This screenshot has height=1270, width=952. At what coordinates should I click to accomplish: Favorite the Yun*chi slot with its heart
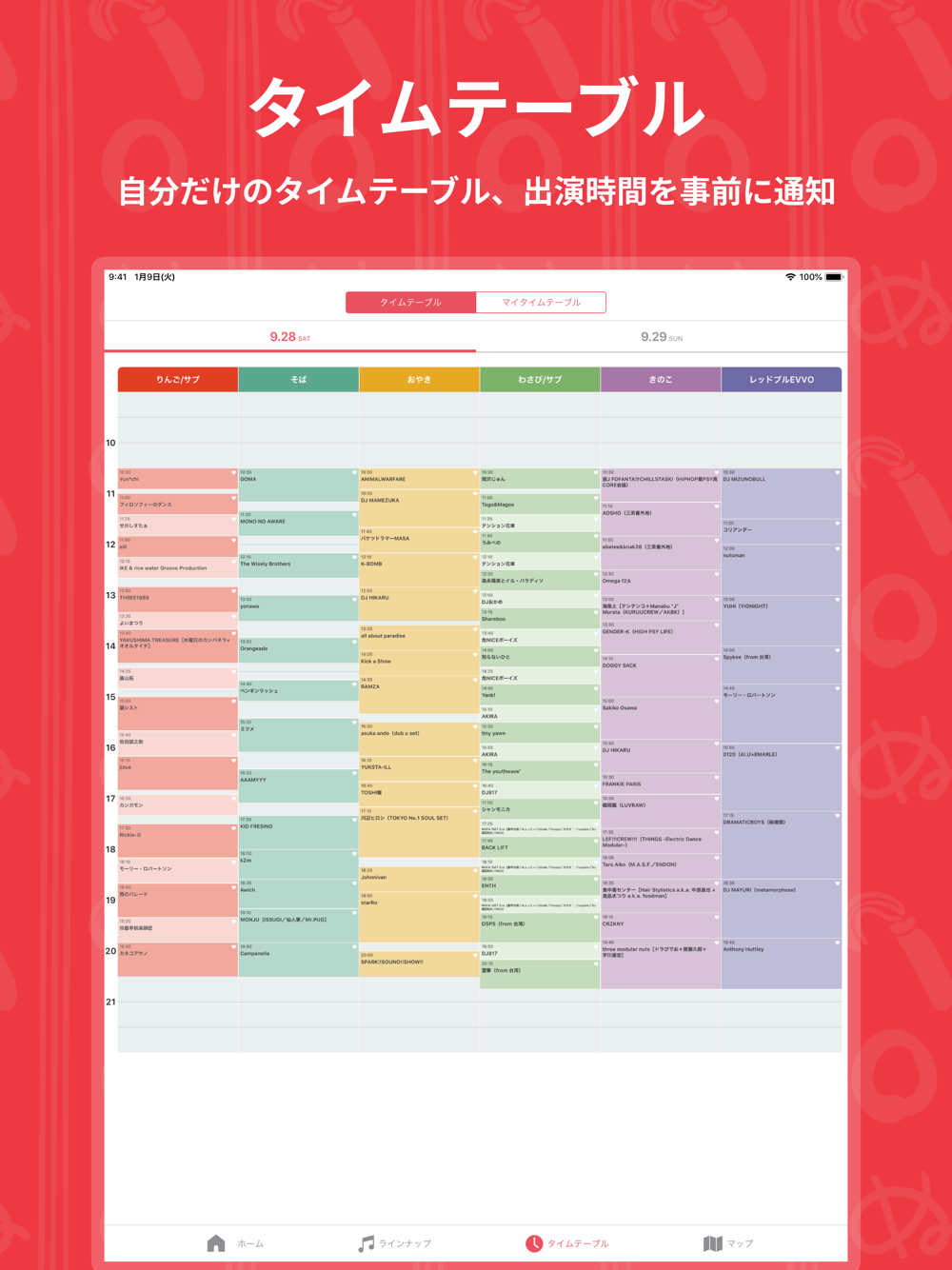233,473
